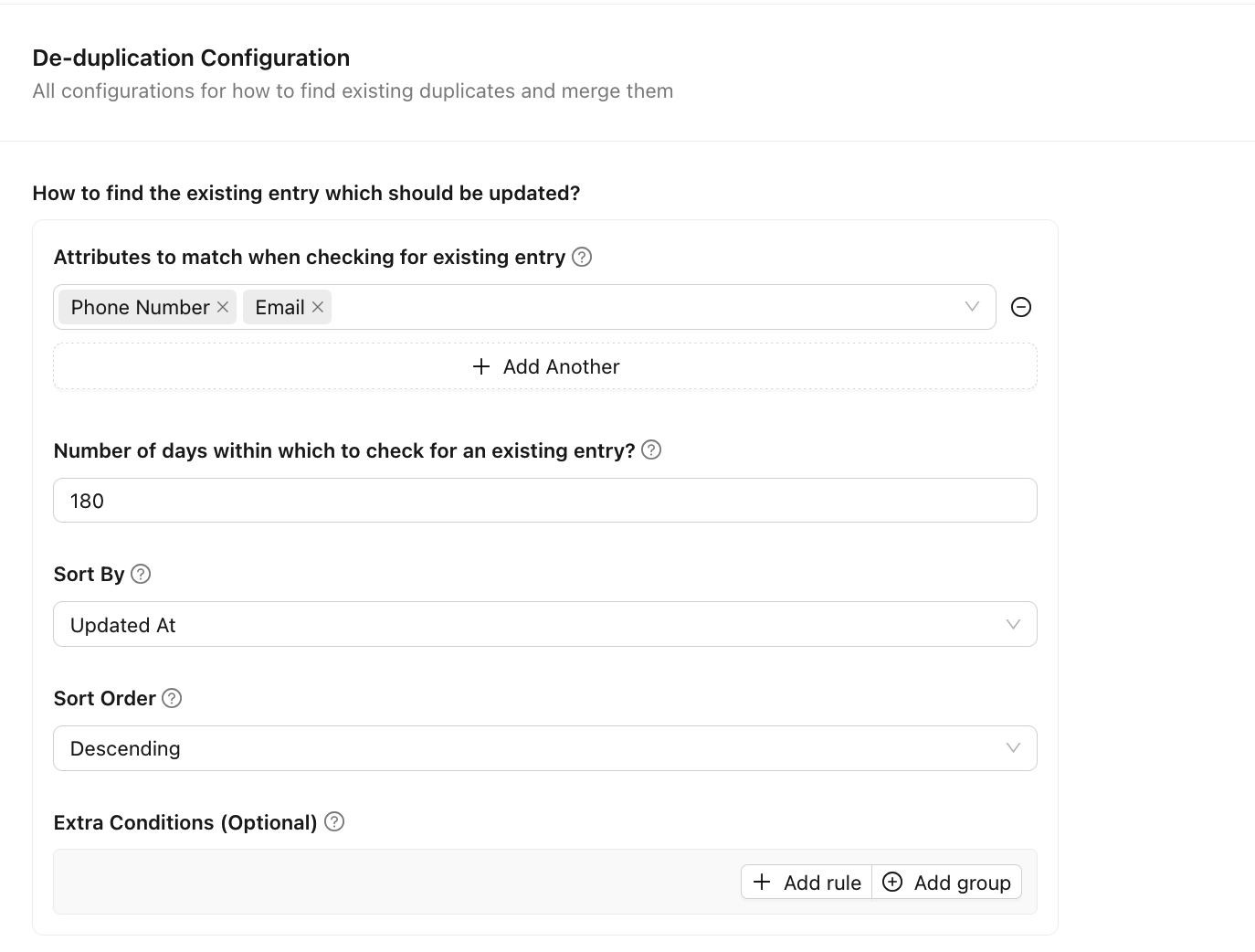This screenshot has height=952, width=1255.
Task: Focus the number of days input field
Action: [544, 501]
